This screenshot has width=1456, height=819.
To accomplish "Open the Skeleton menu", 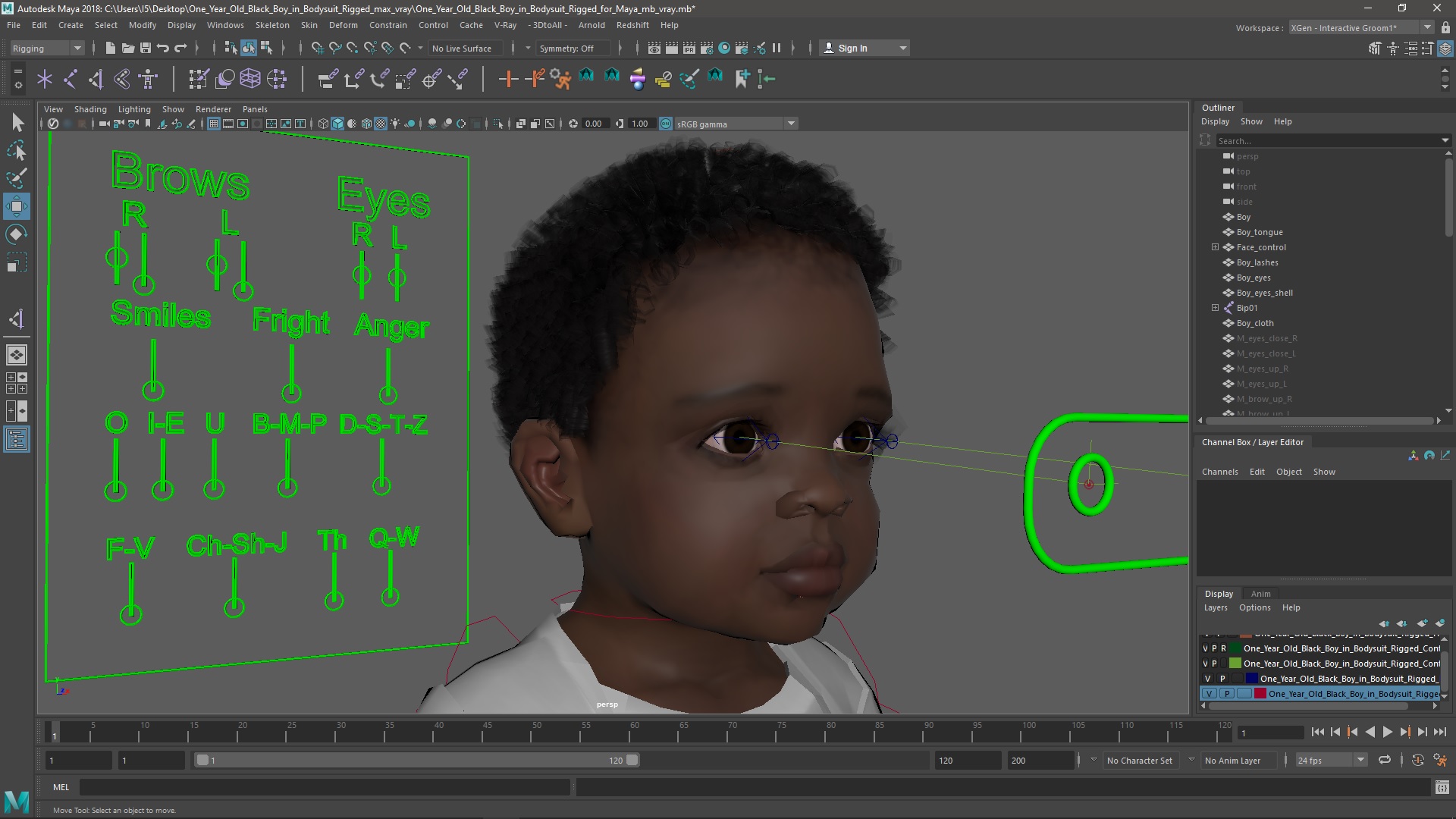I will [x=272, y=25].
